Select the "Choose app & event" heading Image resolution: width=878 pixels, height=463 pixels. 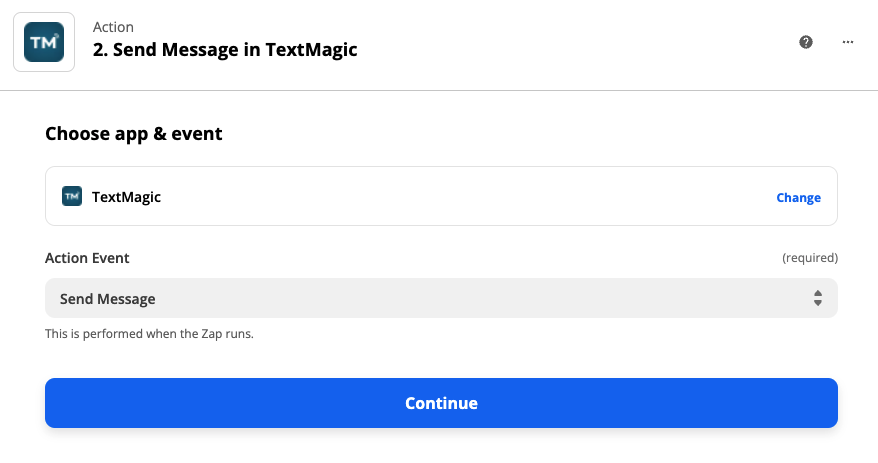click(133, 133)
